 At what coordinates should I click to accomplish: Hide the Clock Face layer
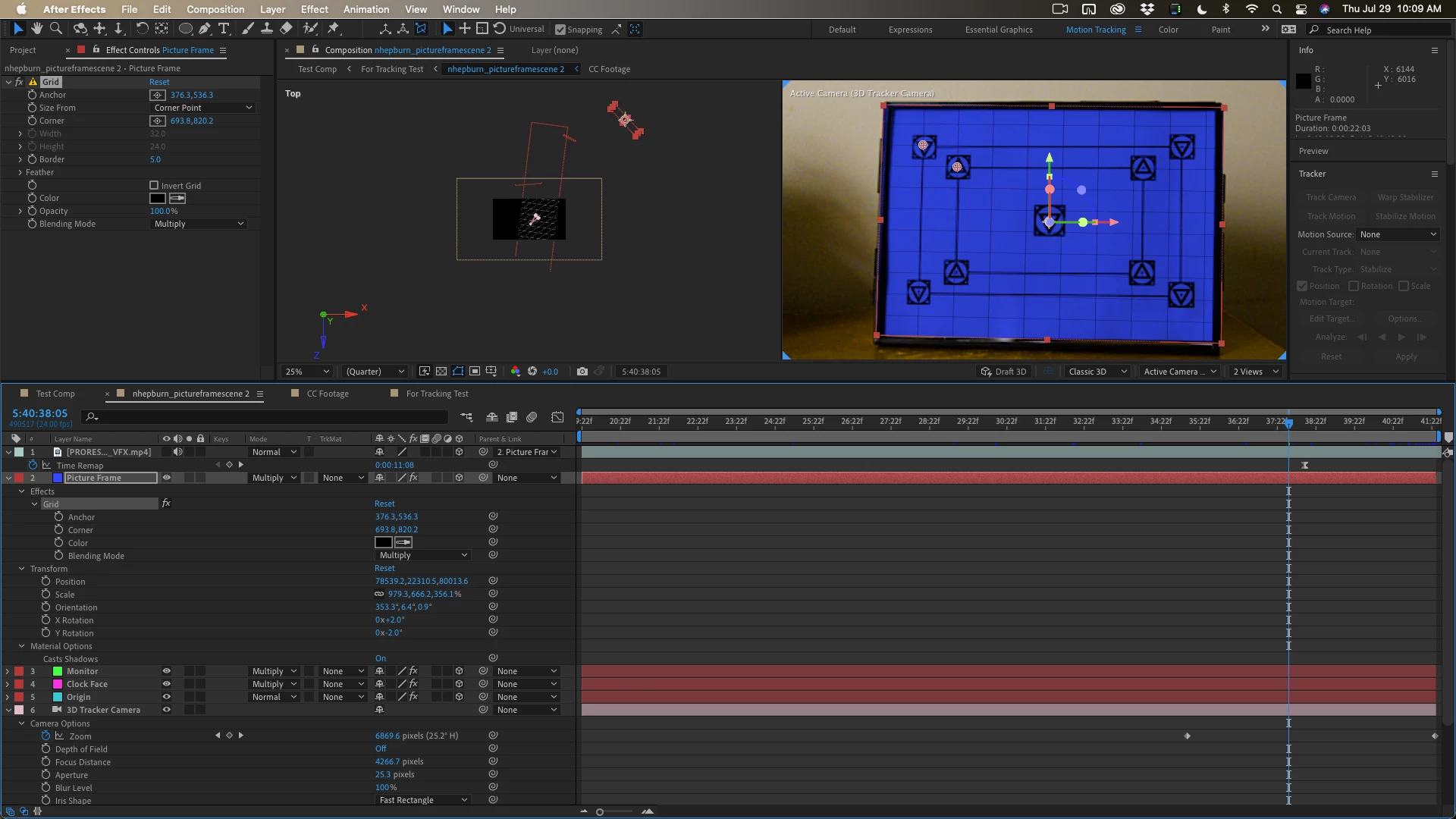(x=166, y=684)
